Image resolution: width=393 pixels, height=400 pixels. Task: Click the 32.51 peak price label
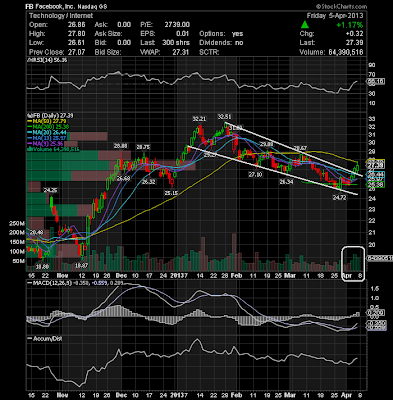224,117
